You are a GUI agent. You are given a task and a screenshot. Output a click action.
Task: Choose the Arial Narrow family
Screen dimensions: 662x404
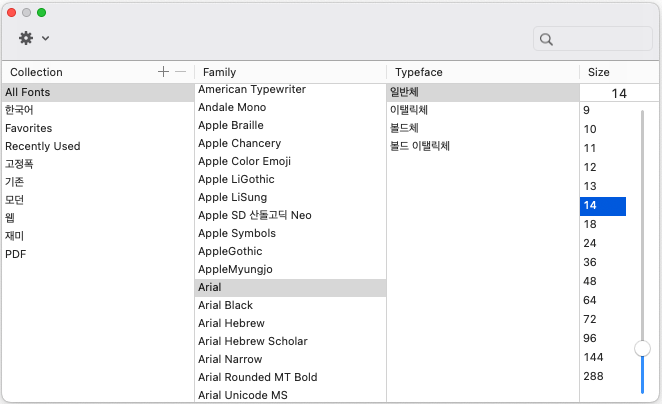[x=290, y=359]
